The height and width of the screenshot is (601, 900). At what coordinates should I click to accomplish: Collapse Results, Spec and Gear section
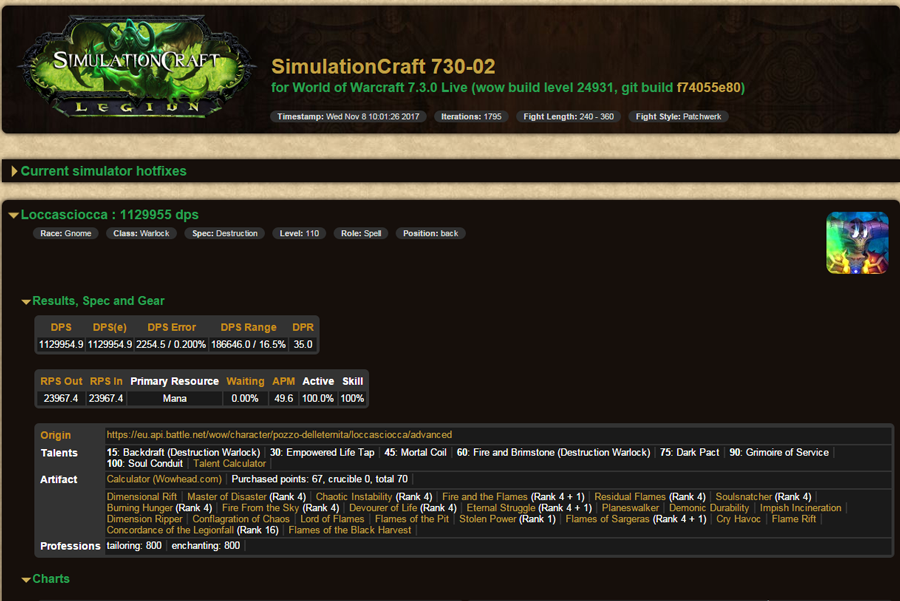point(97,301)
